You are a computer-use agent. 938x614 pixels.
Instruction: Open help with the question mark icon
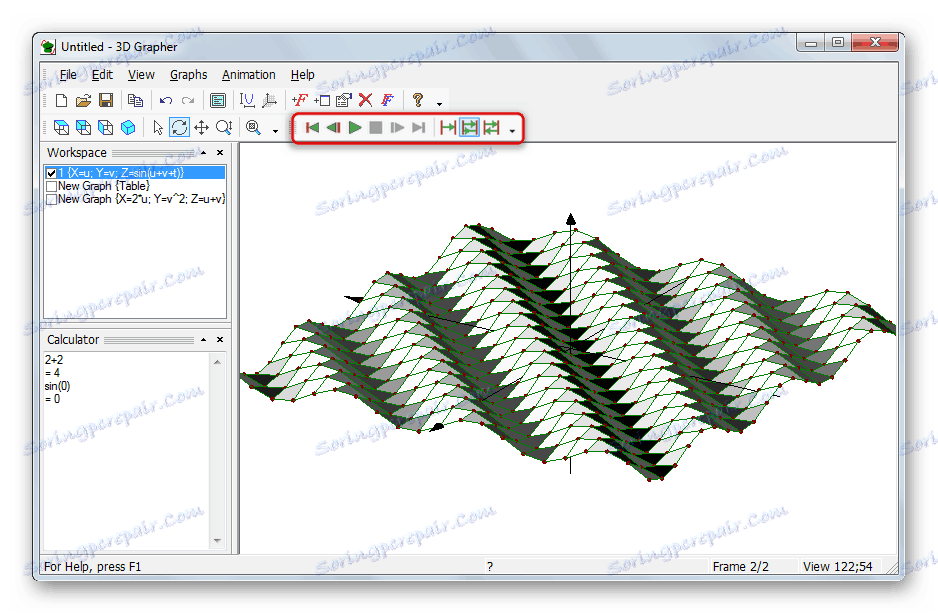(x=418, y=101)
